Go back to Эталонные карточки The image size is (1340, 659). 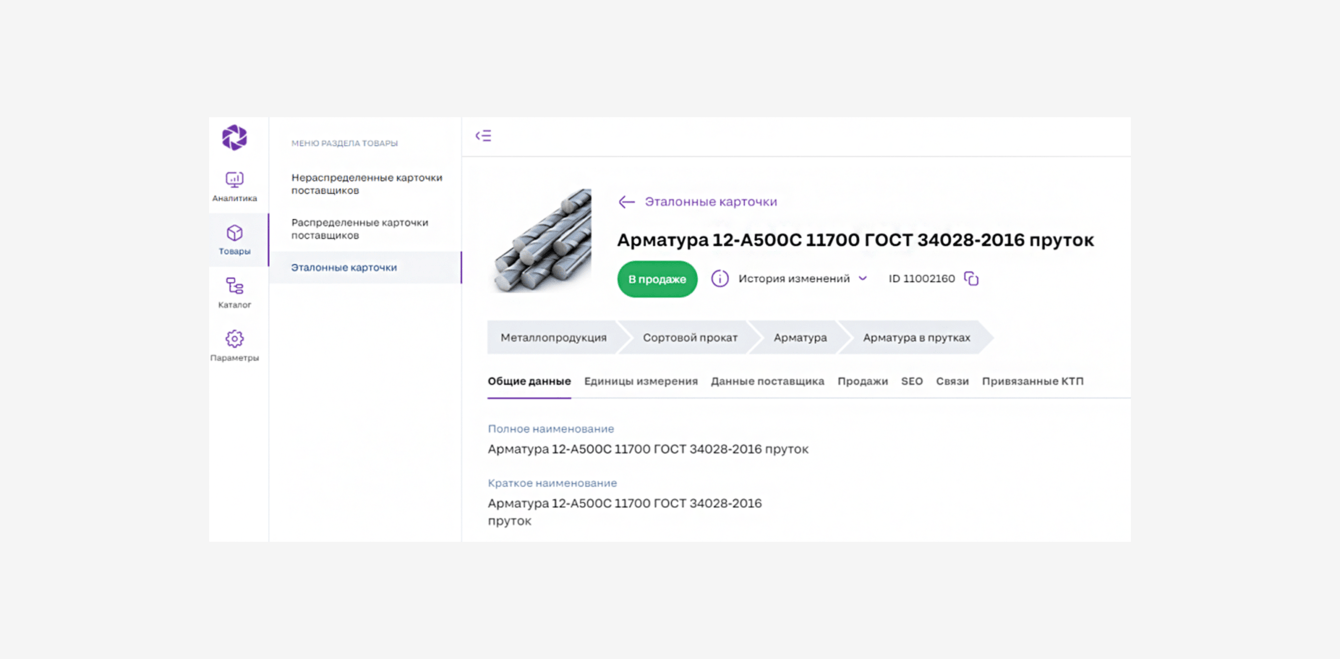(698, 202)
